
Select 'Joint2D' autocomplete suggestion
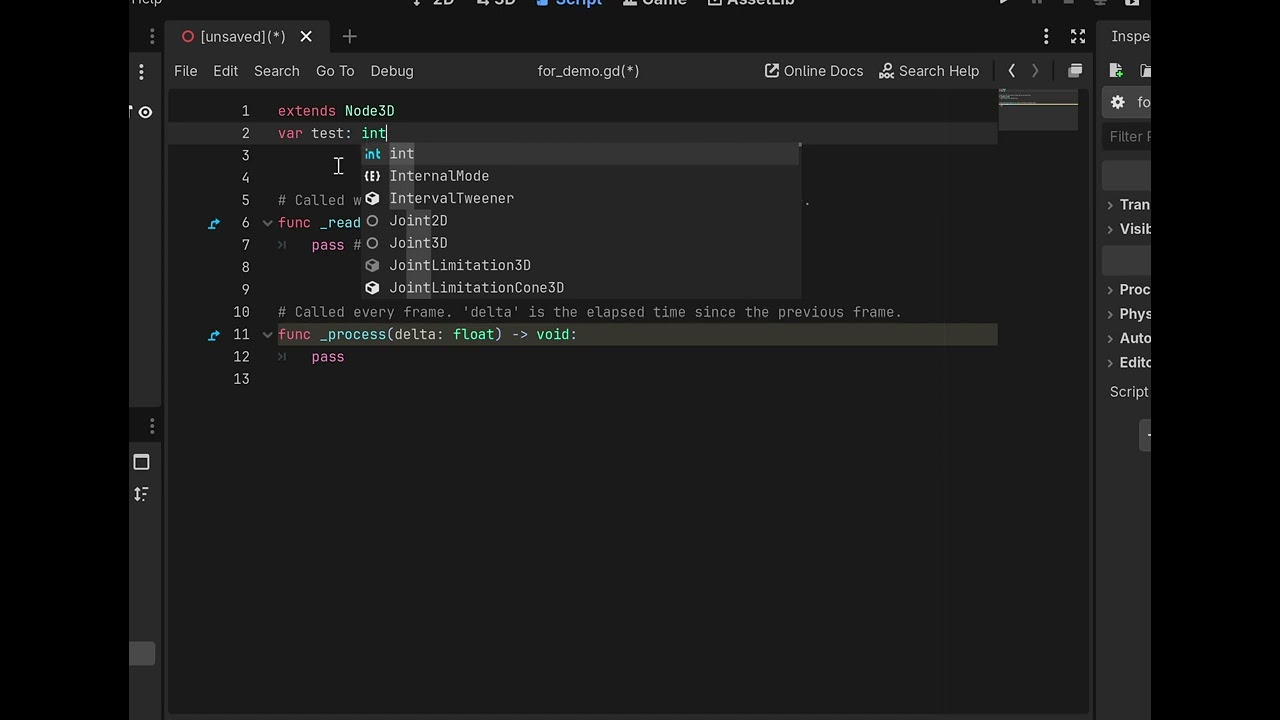pyautogui.click(x=580, y=221)
